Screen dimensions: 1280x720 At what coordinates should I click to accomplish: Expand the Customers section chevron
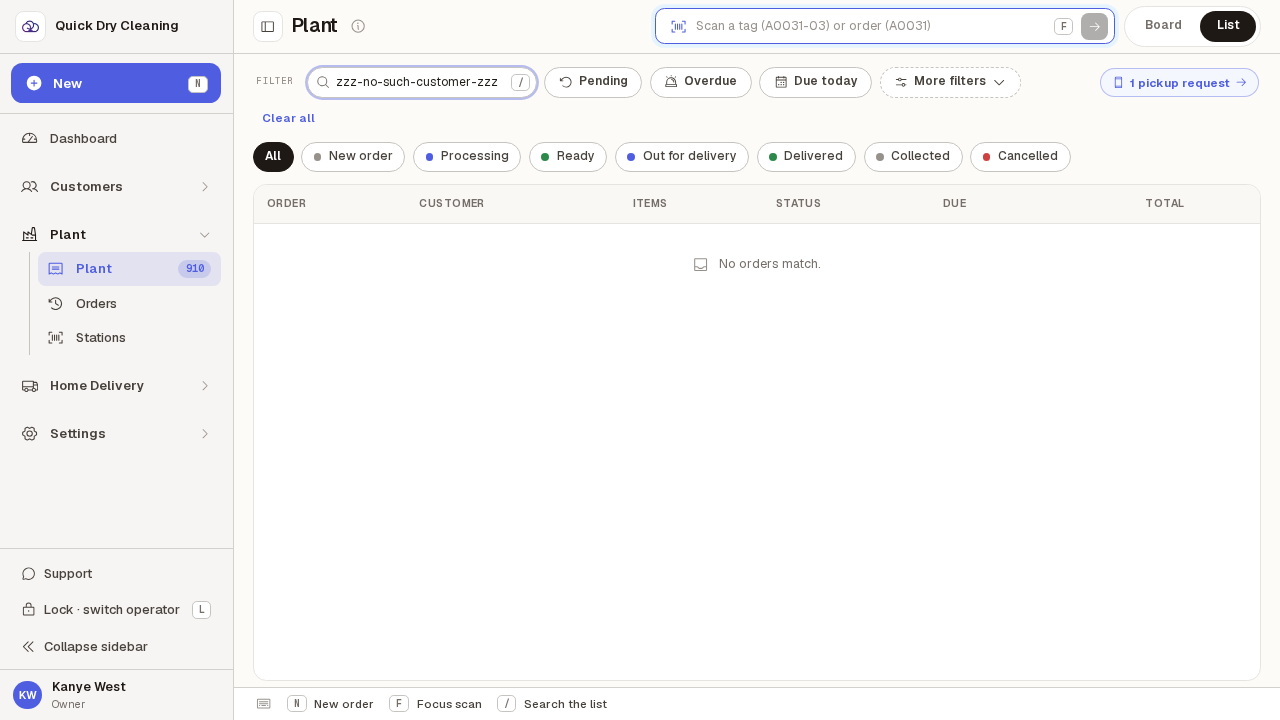(205, 187)
